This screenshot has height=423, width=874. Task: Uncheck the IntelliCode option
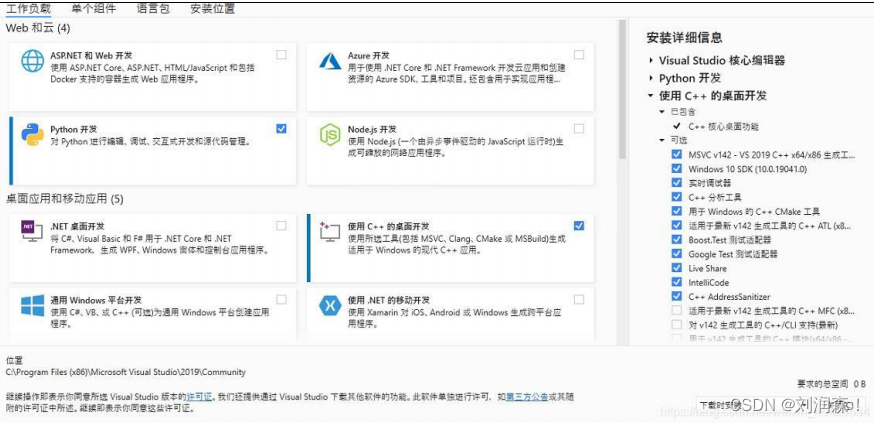point(677,283)
